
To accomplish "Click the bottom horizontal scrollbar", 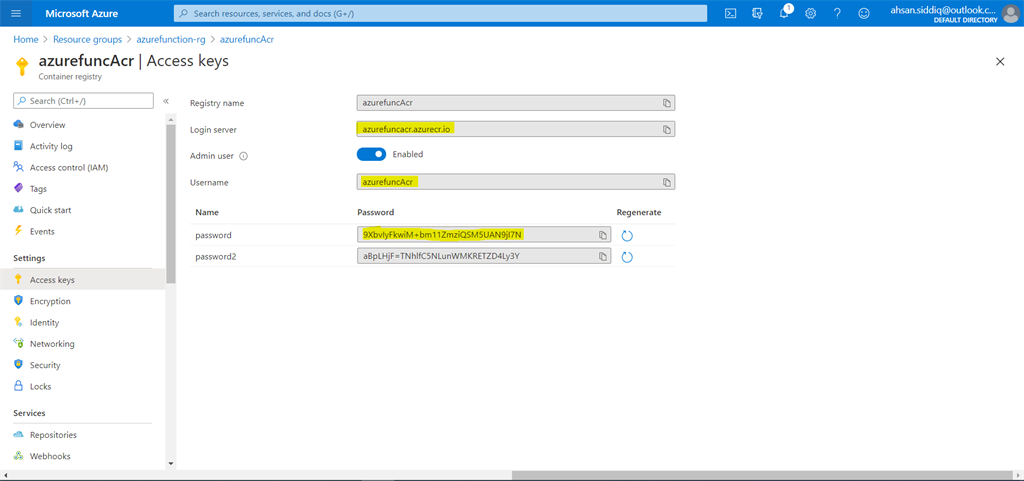I will (763, 475).
